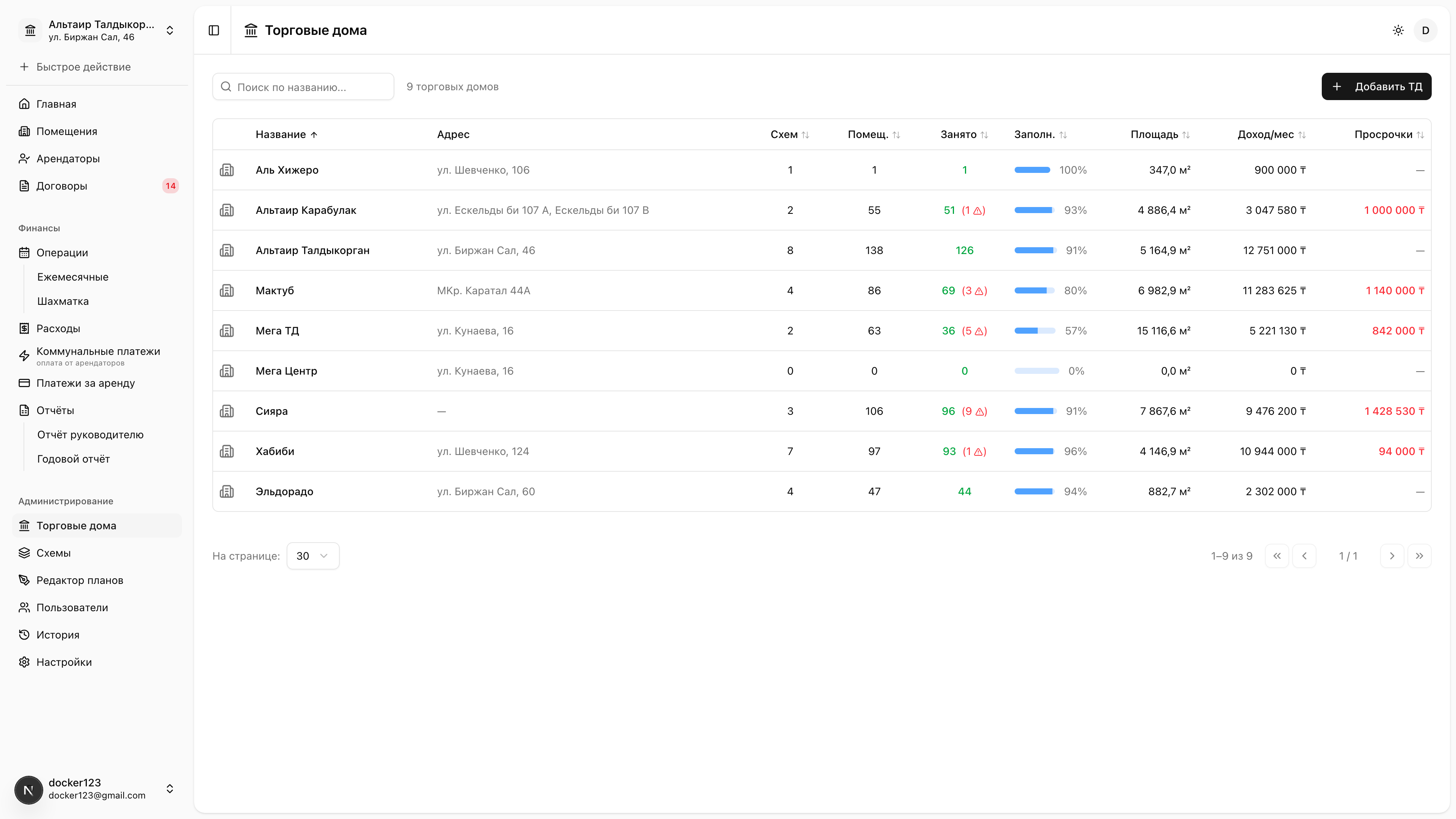Screen dimensions: 1456x819
Task: Open Расходы in the sidebar
Action: (x=97, y=328)
